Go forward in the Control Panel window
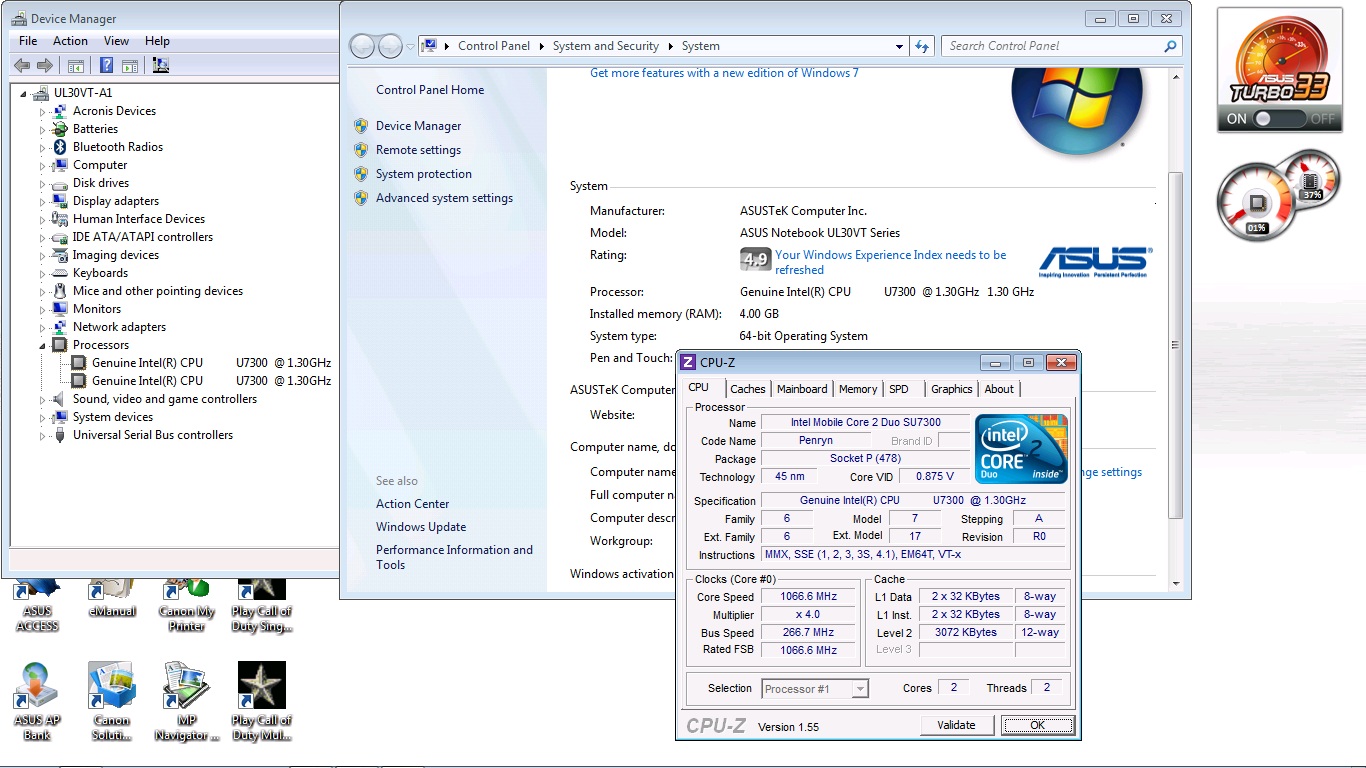The width and height of the screenshot is (1366, 768). 390,46
